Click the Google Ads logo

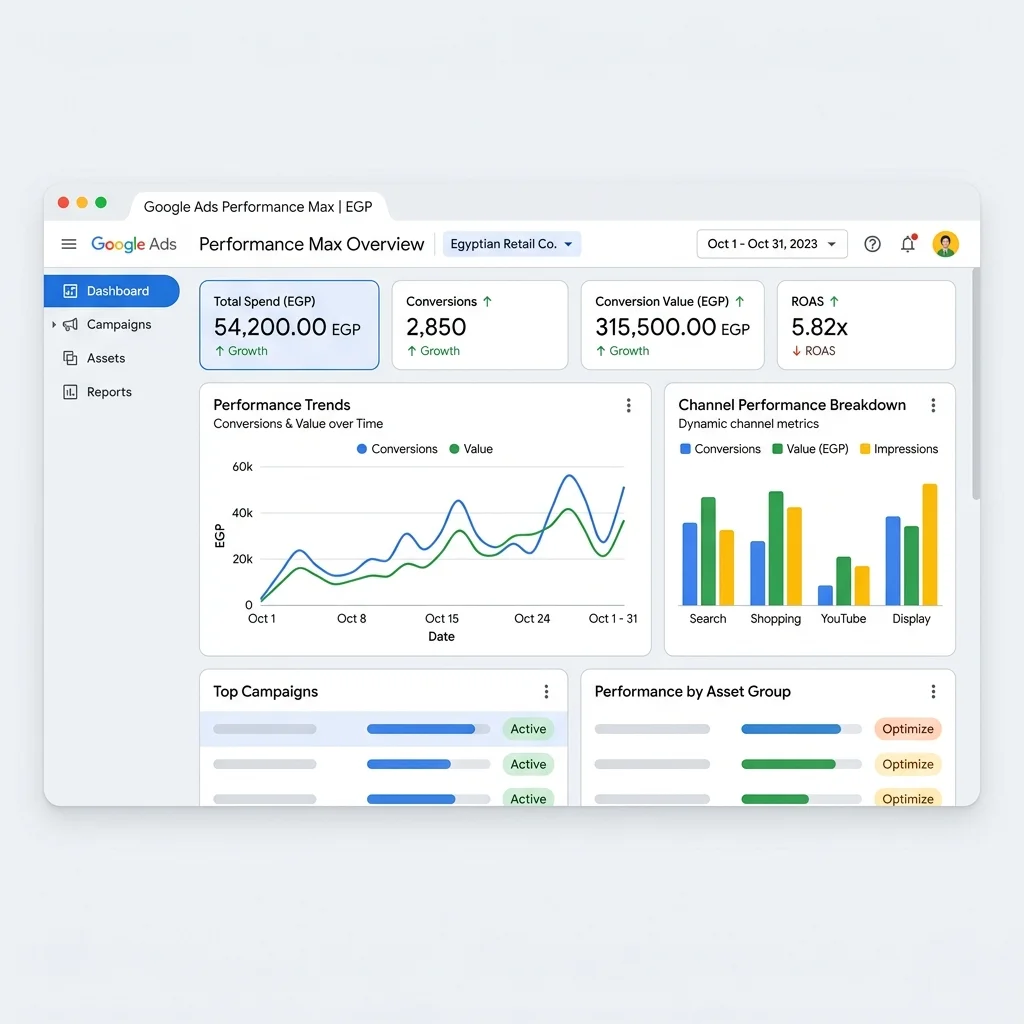pos(134,244)
